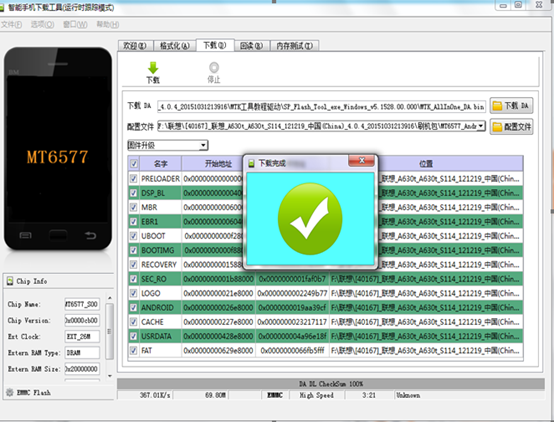Viewport: 554px width, 422px height.
Task: Switch to the Memory Test tab
Action: coord(294,46)
